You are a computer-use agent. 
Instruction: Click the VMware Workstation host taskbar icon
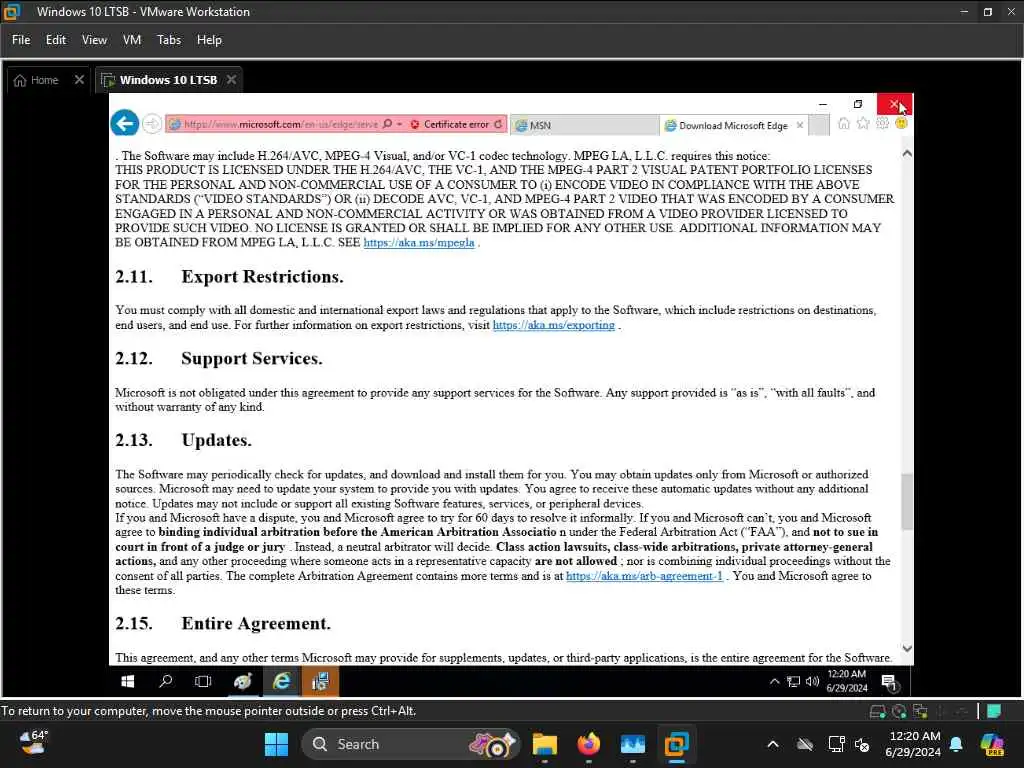677,744
